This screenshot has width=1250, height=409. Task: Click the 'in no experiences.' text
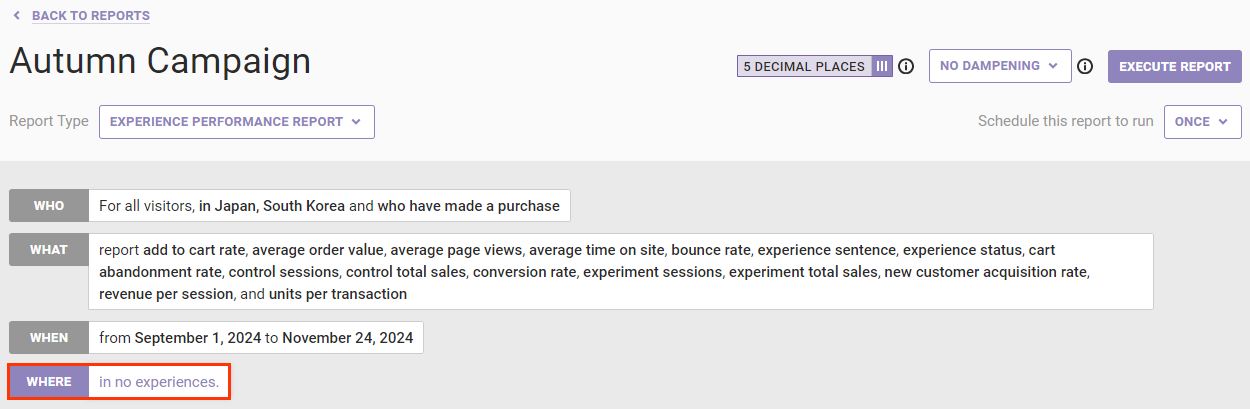159,382
